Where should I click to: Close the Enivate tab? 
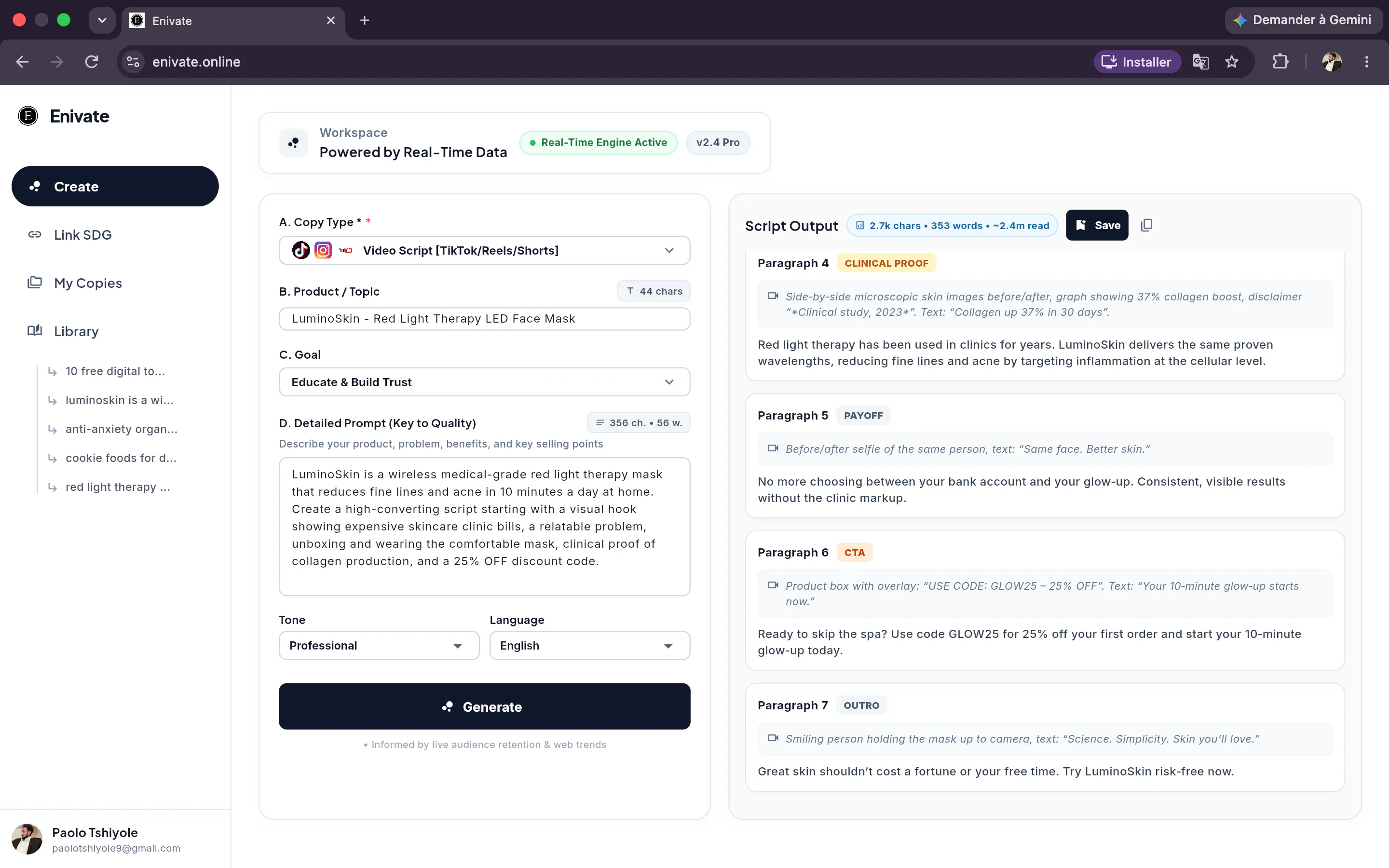[330, 21]
